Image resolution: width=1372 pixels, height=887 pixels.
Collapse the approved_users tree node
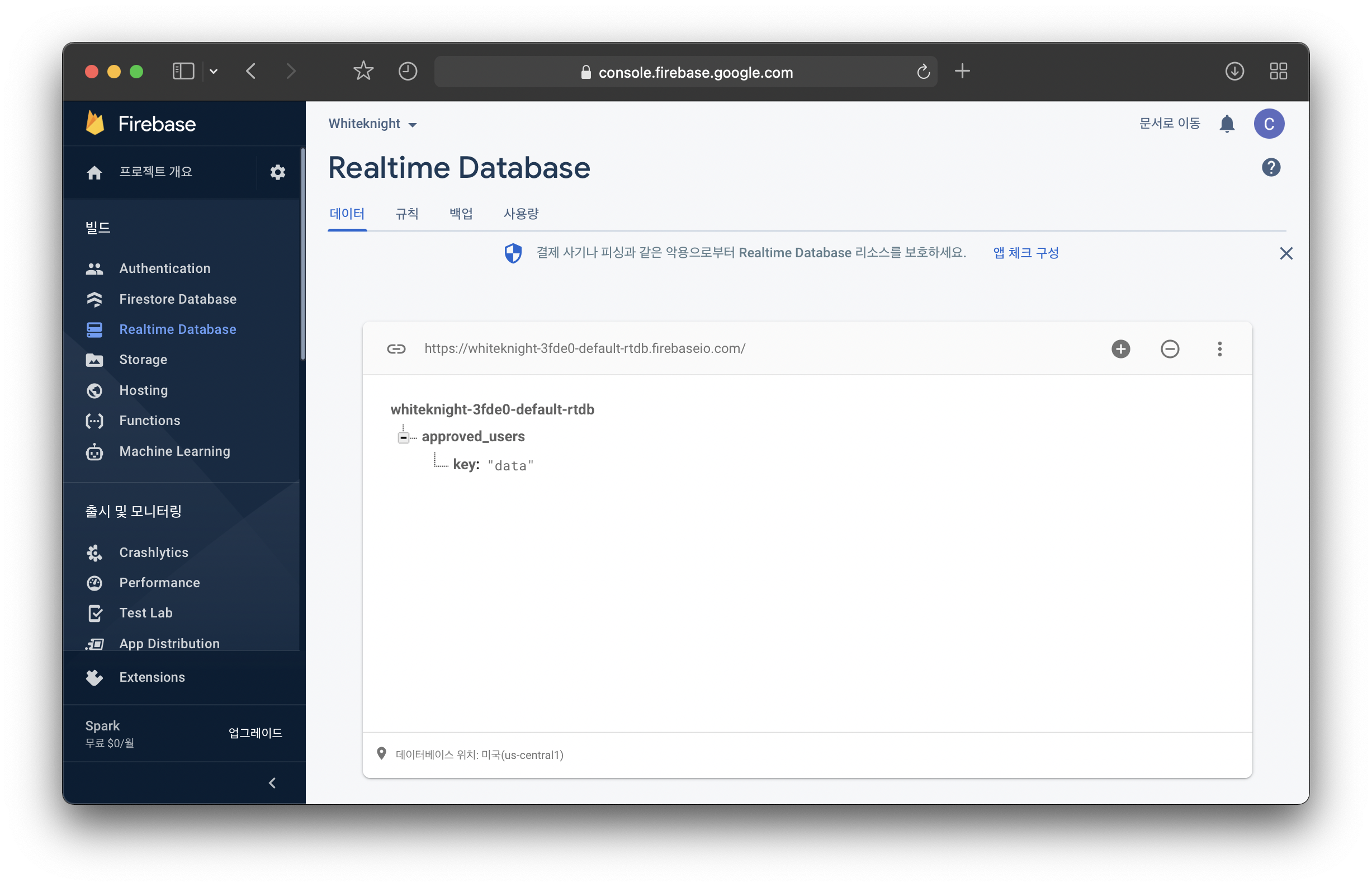tap(403, 438)
